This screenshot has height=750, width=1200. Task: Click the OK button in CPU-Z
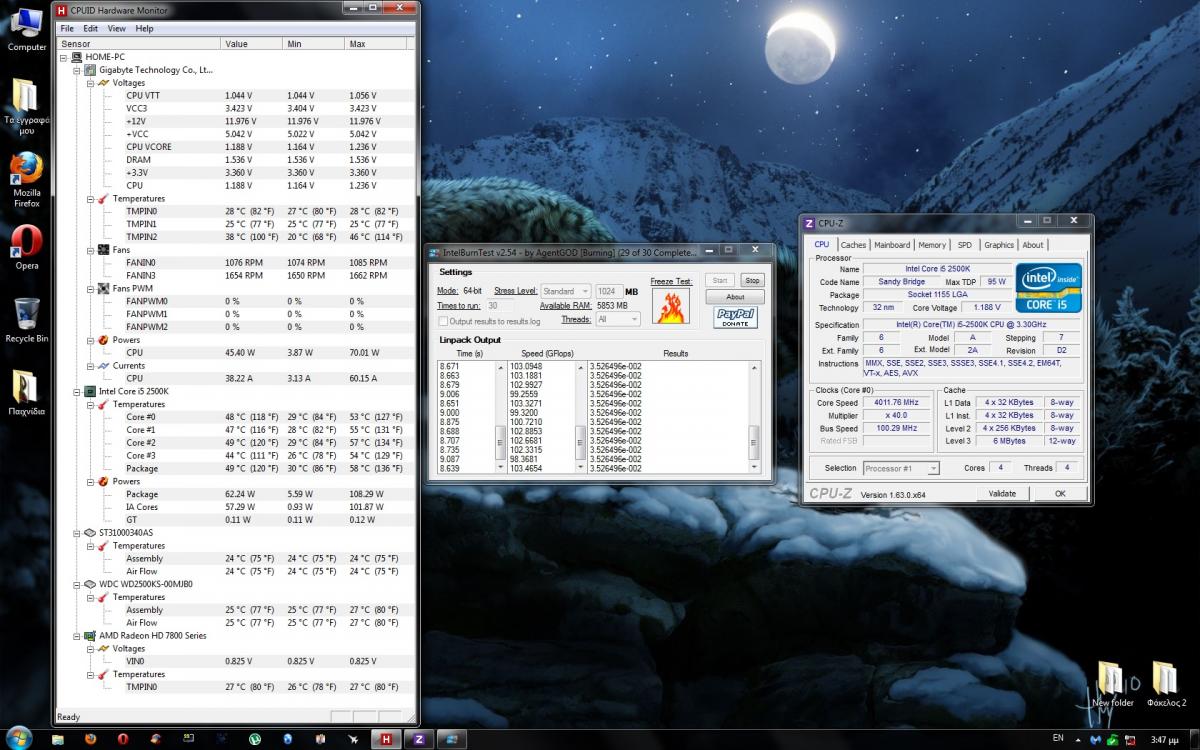point(1060,493)
